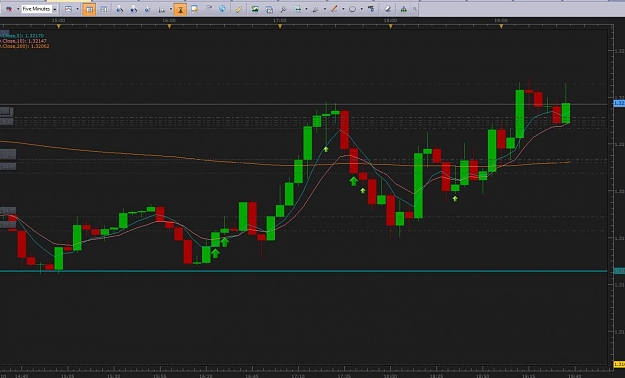Click the yellow 19:00 timeline marker

pyautogui.click(x=501, y=27)
